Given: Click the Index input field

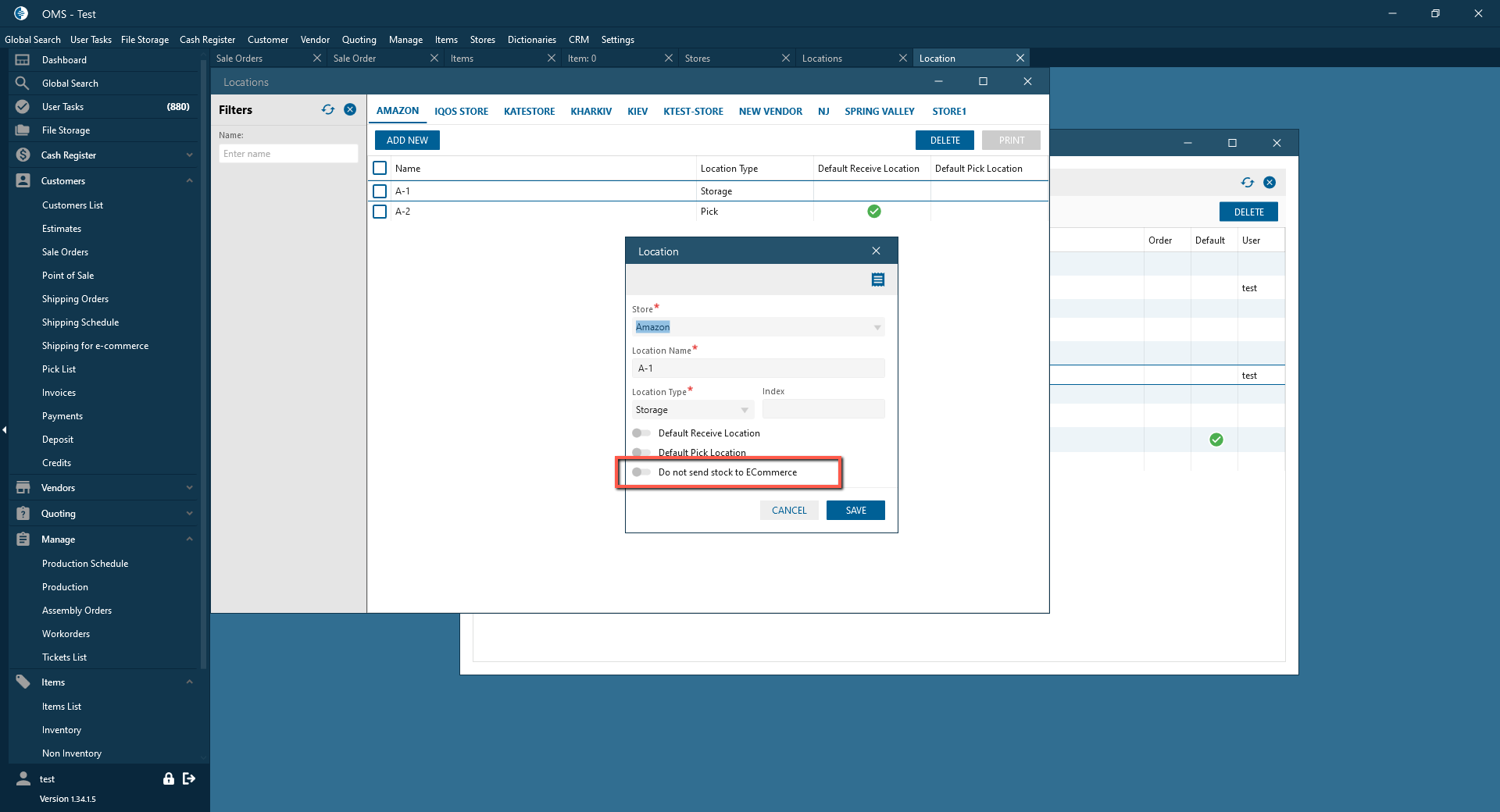Looking at the screenshot, I should tap(823, 409).
